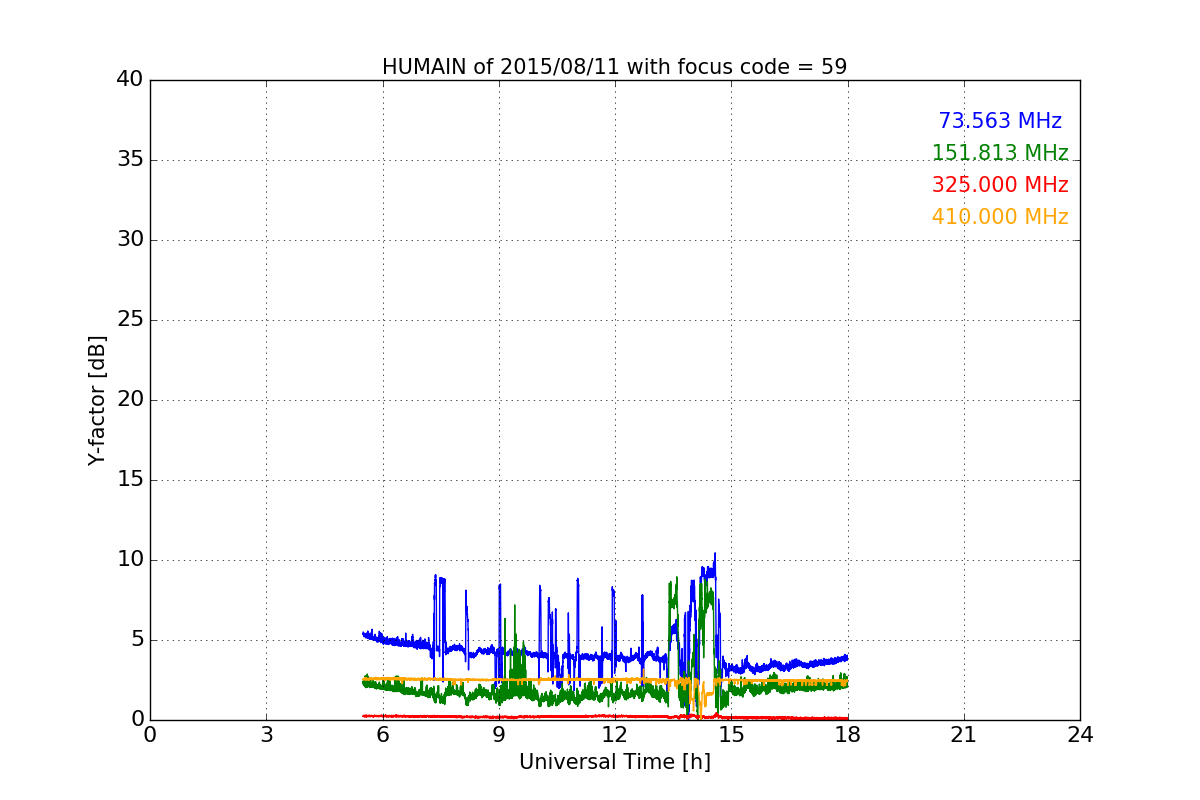Click the x-axis tick label 3
1200x800 pixels.
[x=266, y=735]
